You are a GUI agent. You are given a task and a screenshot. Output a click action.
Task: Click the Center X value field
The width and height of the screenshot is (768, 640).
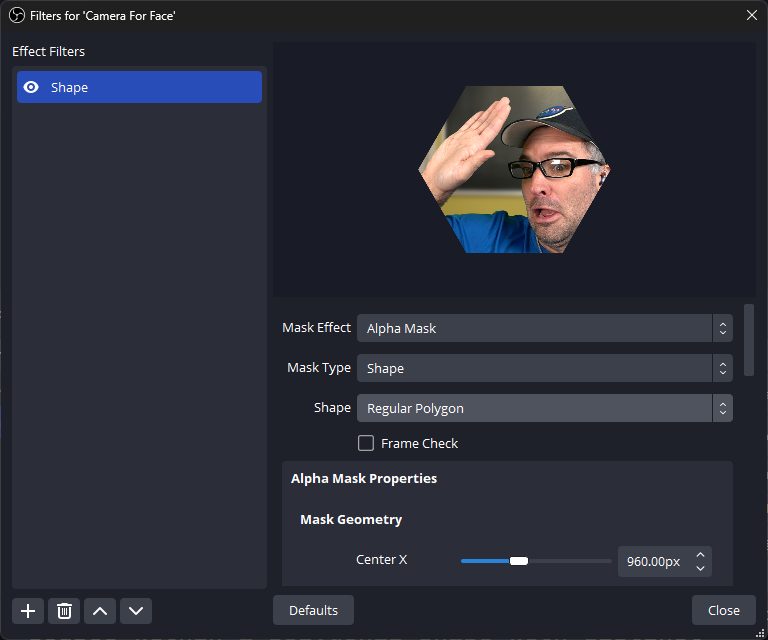[x=653, y=561]
